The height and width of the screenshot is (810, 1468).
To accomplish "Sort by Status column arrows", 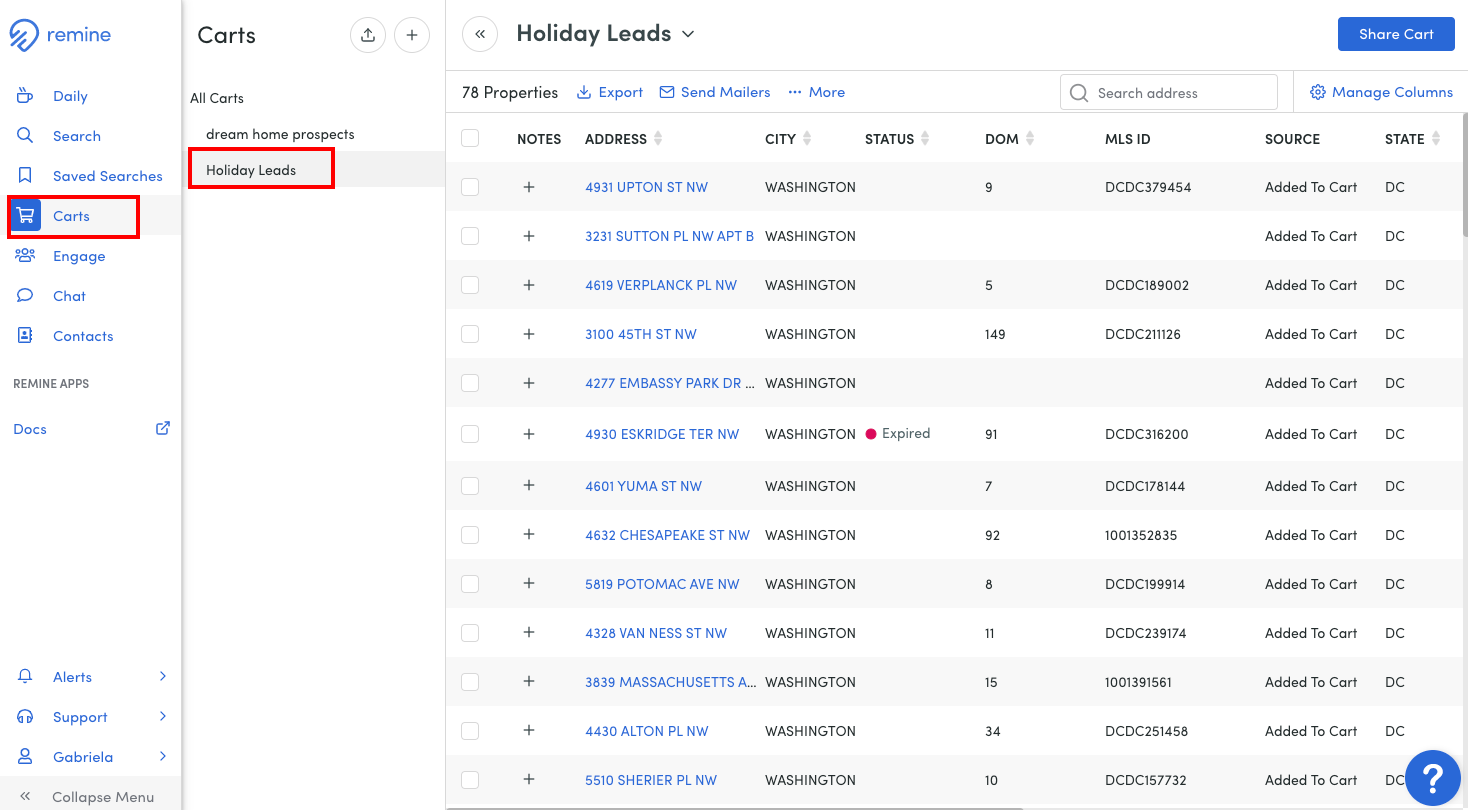I will pyautogui.click(x=925, y=139).
